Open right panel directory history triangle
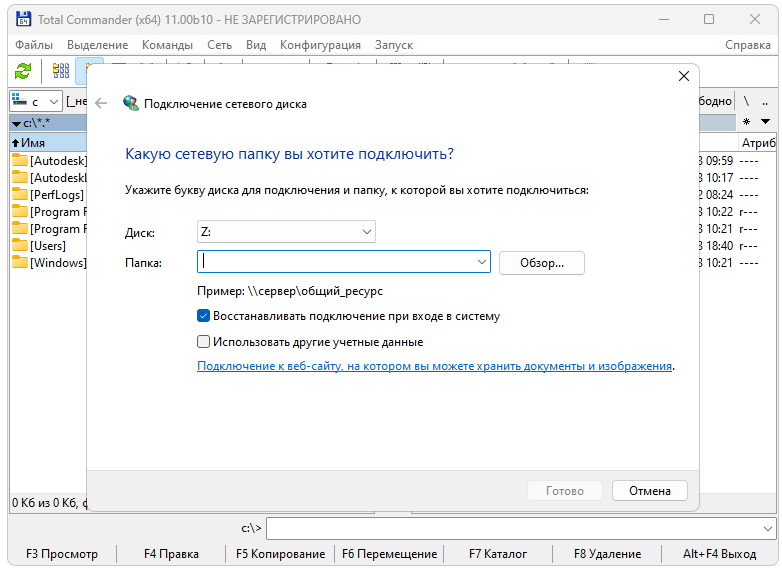 pyautogui.click(x=766, y=122)
